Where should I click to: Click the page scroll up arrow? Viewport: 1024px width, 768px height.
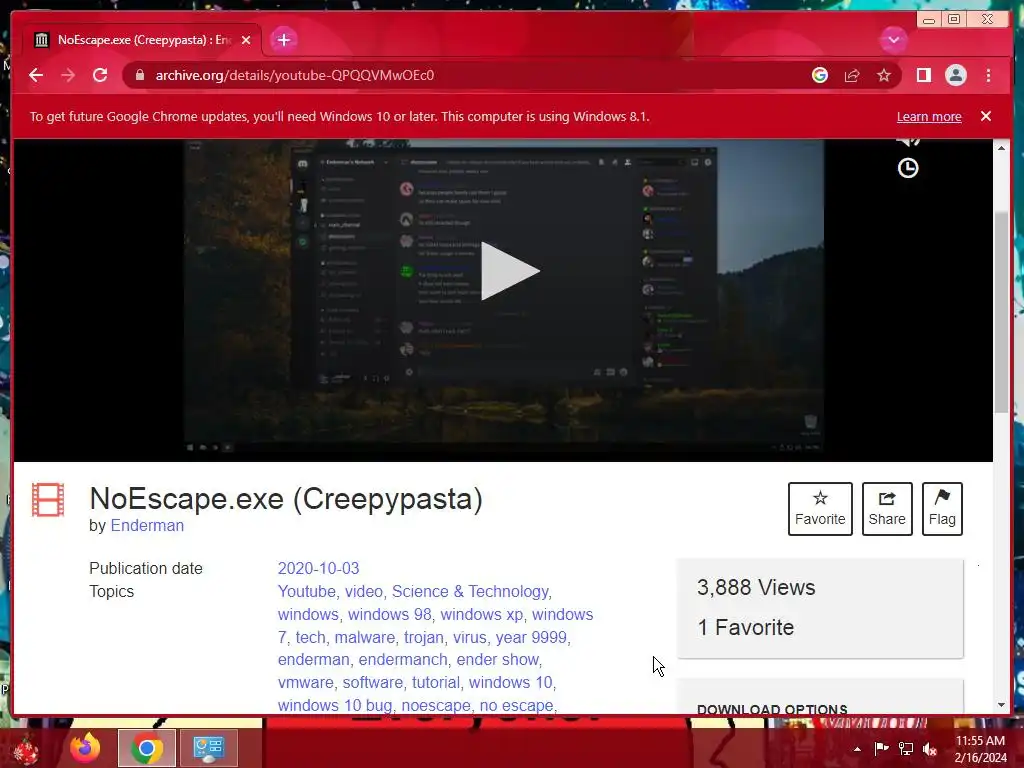pyautogui.click(x=1001, y=148)
